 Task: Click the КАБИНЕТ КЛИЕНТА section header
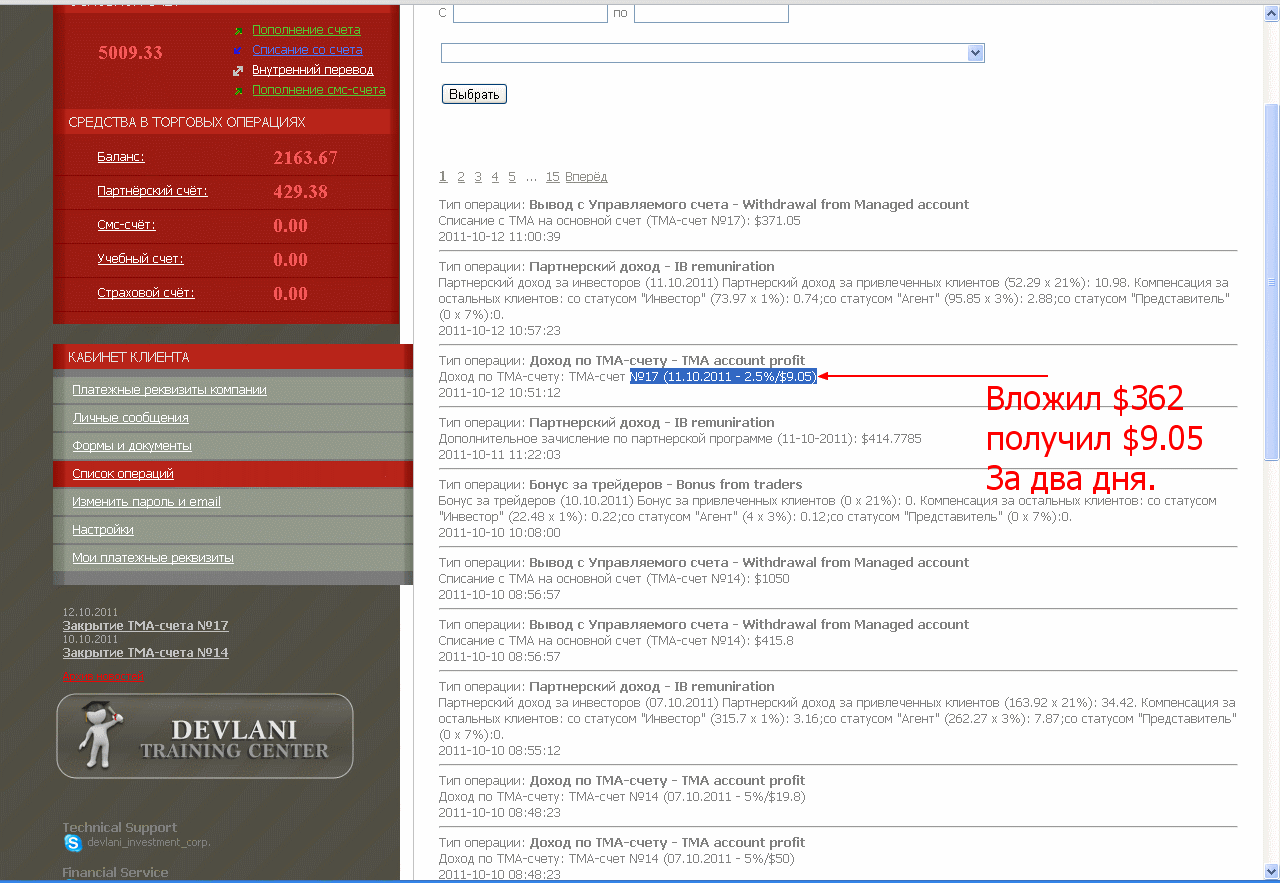coord(233,357)
